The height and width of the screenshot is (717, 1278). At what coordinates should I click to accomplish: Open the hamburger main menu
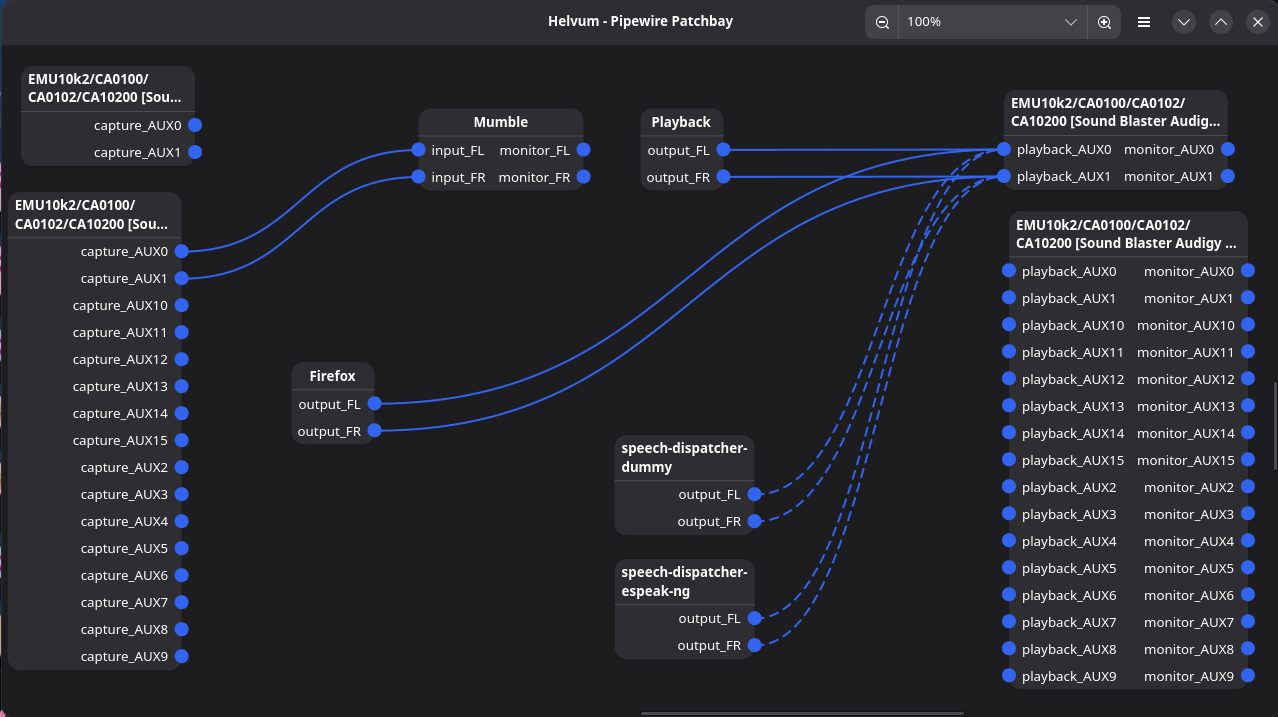[1144, 22]
